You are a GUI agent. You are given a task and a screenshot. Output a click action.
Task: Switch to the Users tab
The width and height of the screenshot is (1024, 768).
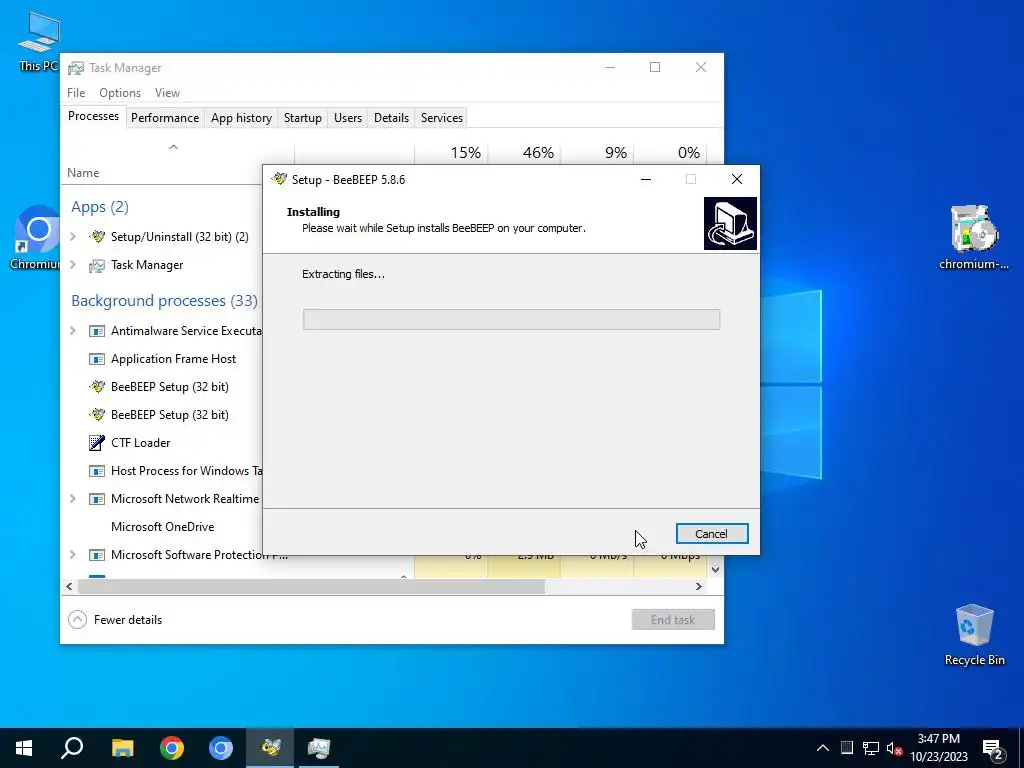click(347, 118)
